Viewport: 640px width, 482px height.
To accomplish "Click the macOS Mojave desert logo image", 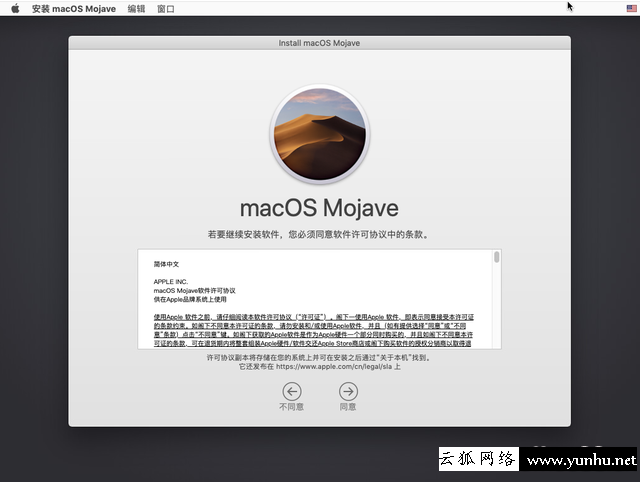I will (320, 134).
